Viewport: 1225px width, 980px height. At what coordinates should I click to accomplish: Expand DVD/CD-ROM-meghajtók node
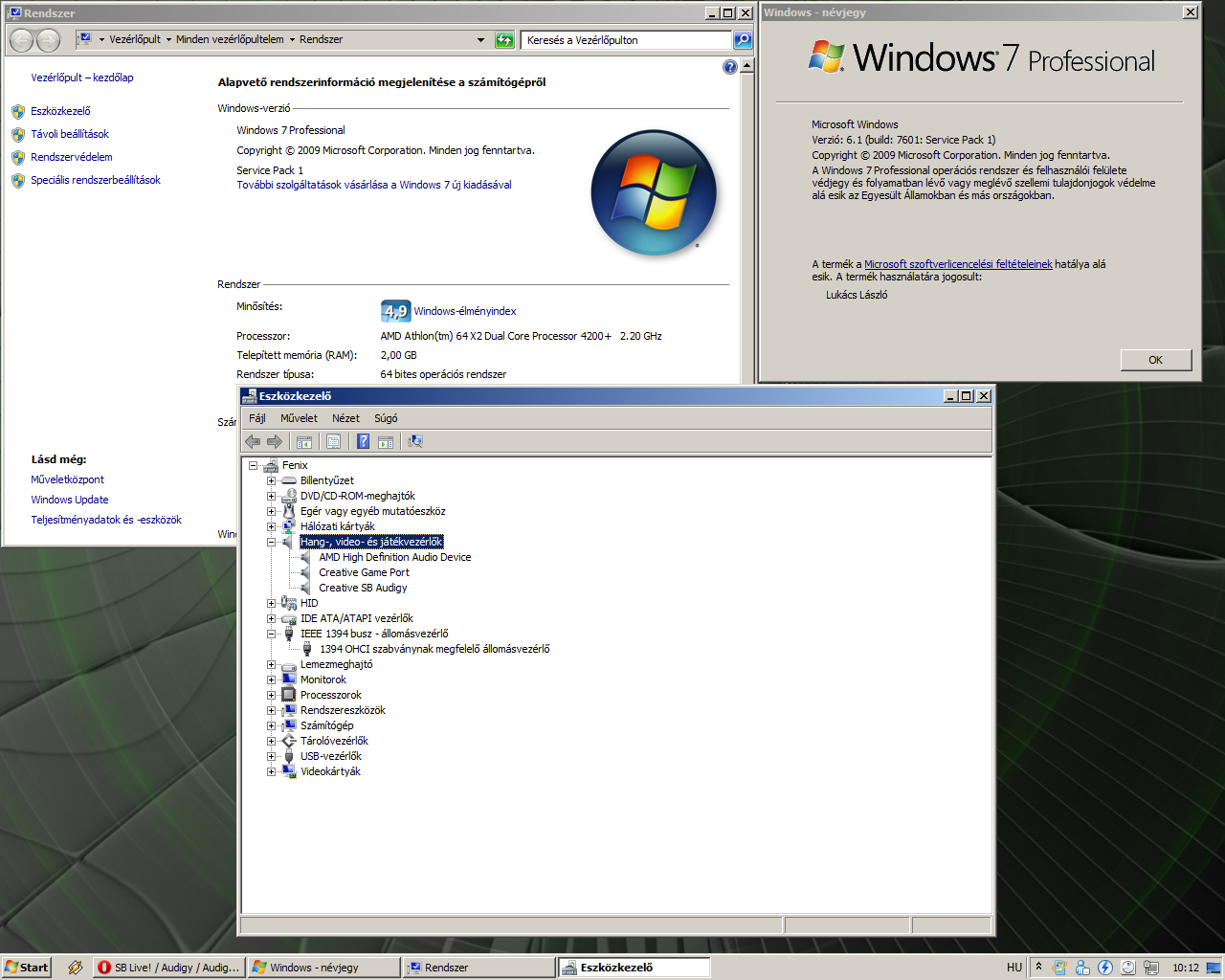[x=271, y=496]
